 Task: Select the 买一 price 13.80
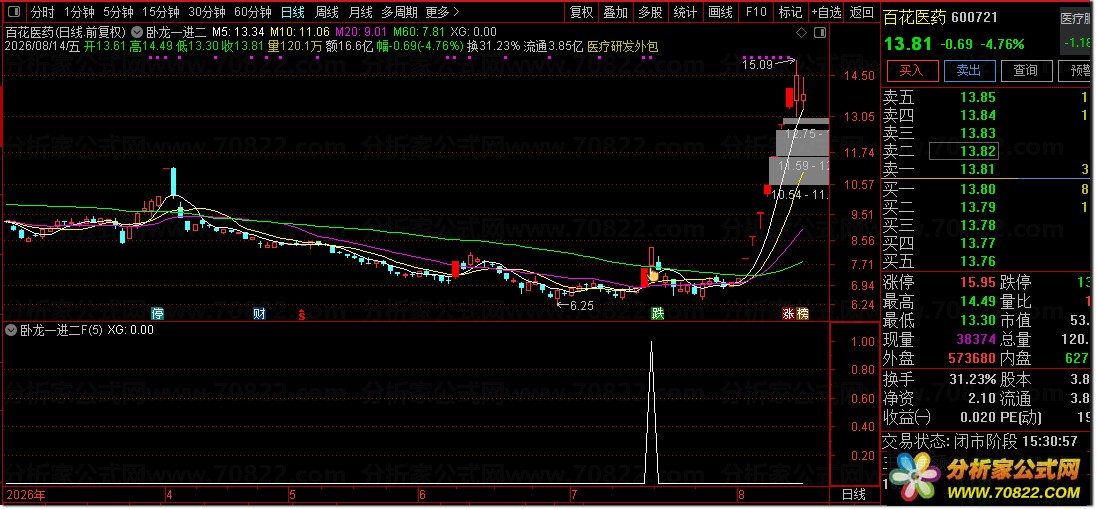(977, 189)
